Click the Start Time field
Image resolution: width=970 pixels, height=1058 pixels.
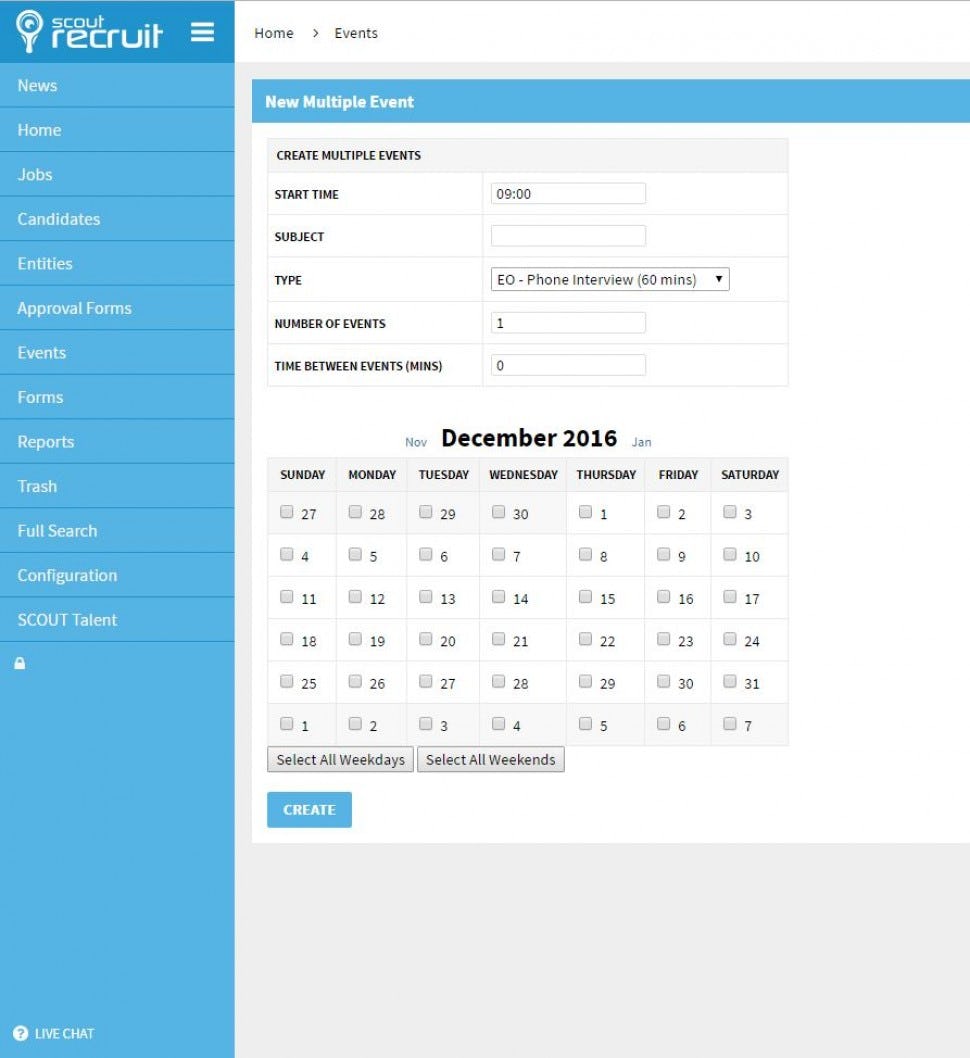point(567,193)
